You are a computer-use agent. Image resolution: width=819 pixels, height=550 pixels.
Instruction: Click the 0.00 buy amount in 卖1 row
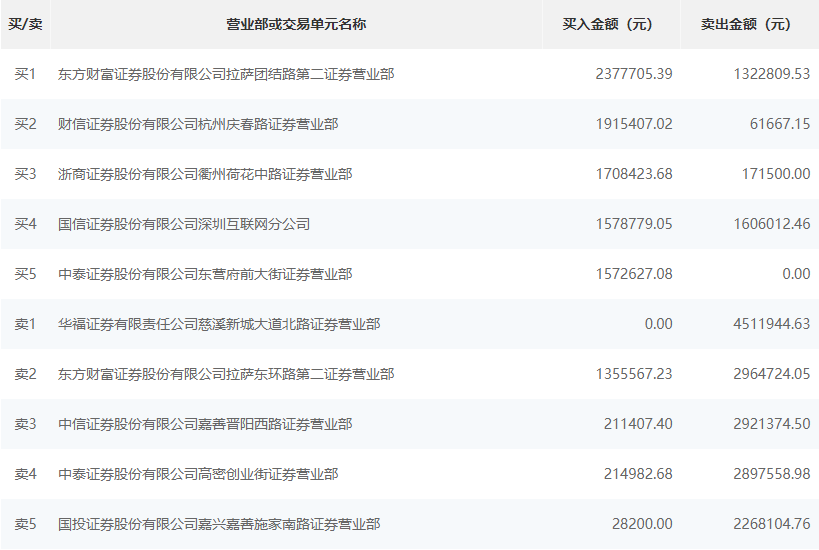tap(659, 324)
